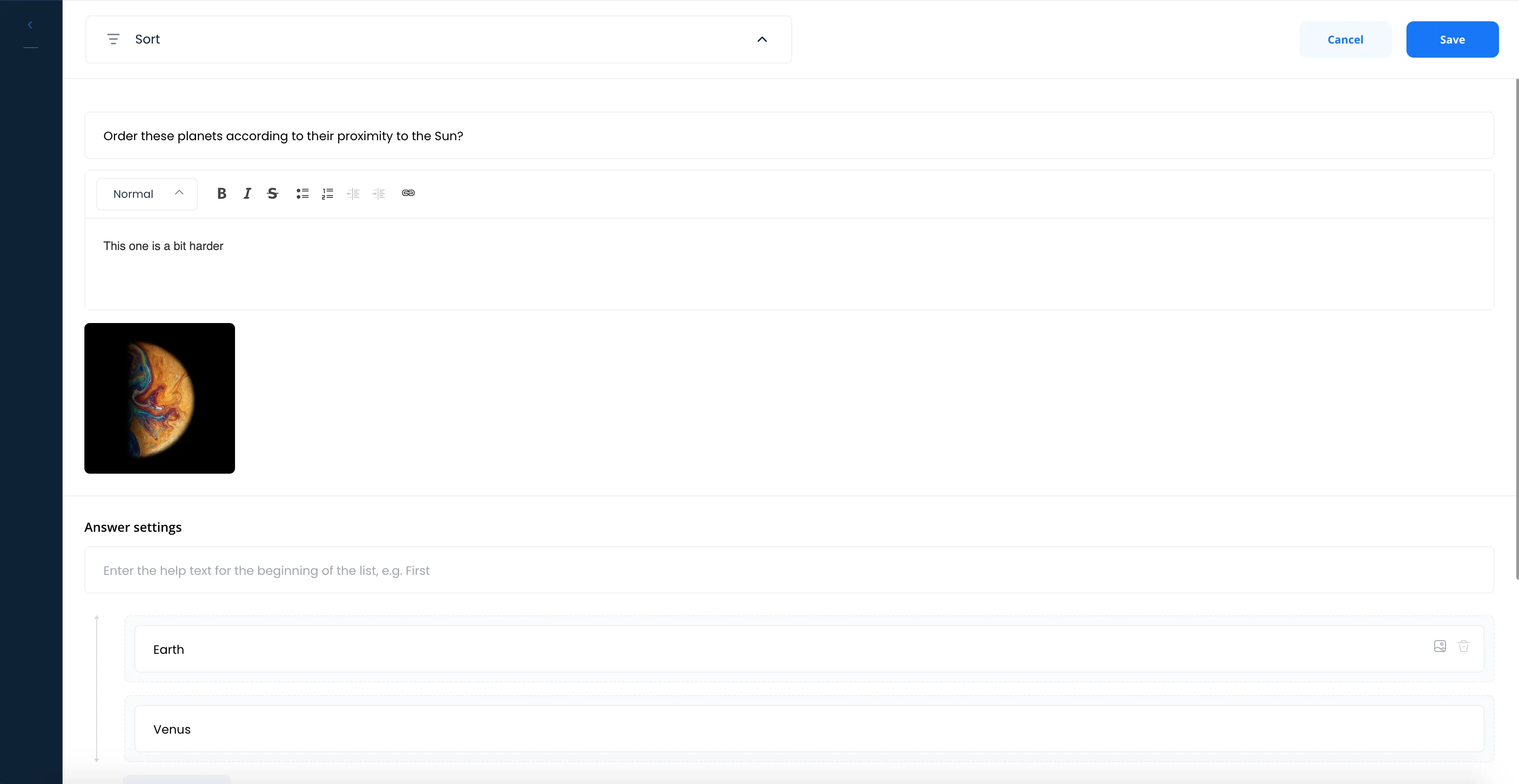This screenshot has height=784, width=1519.
Task: Click the list-beginning help text field
Action: point(789,570)
